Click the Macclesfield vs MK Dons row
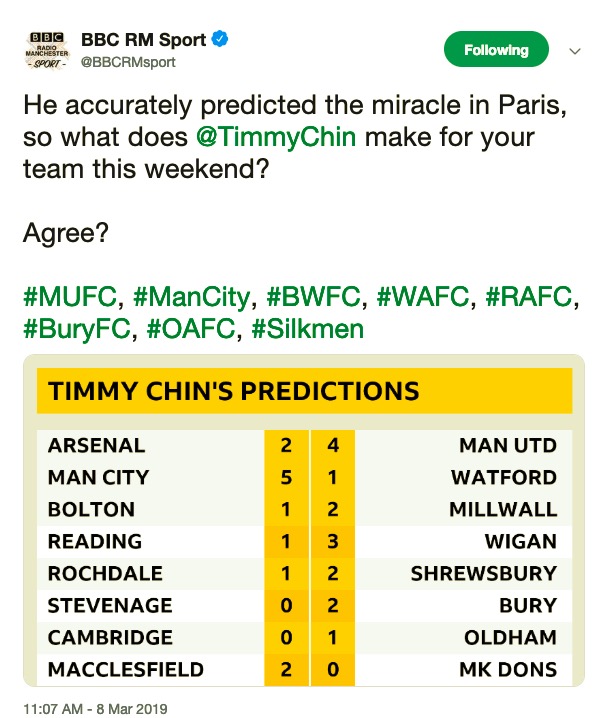The height and width of the screenshot is (718, 604). [x=304, y=669]
